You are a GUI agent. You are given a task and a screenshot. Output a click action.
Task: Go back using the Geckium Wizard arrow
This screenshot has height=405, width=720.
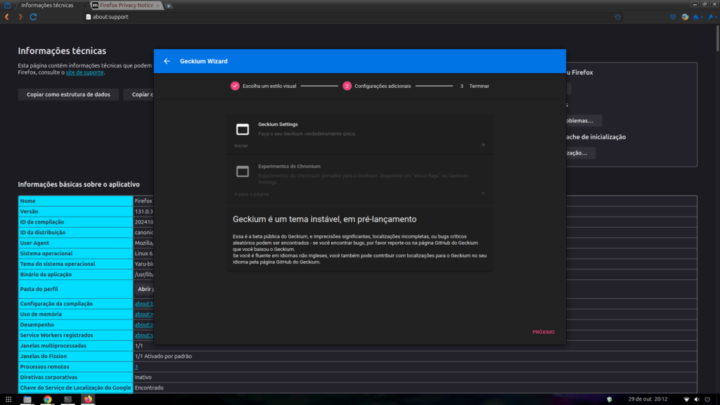tap(167, 61)
